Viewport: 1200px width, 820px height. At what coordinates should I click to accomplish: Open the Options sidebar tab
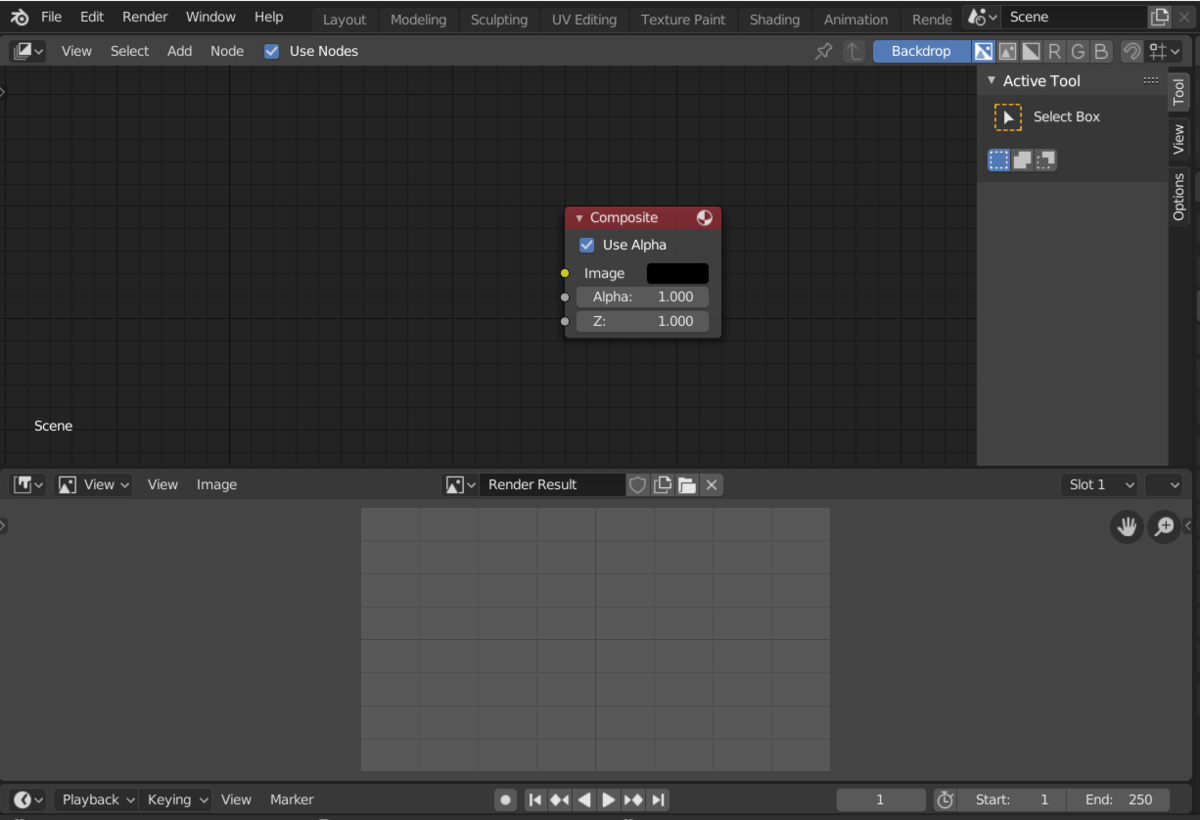(x=1179, y=197)
